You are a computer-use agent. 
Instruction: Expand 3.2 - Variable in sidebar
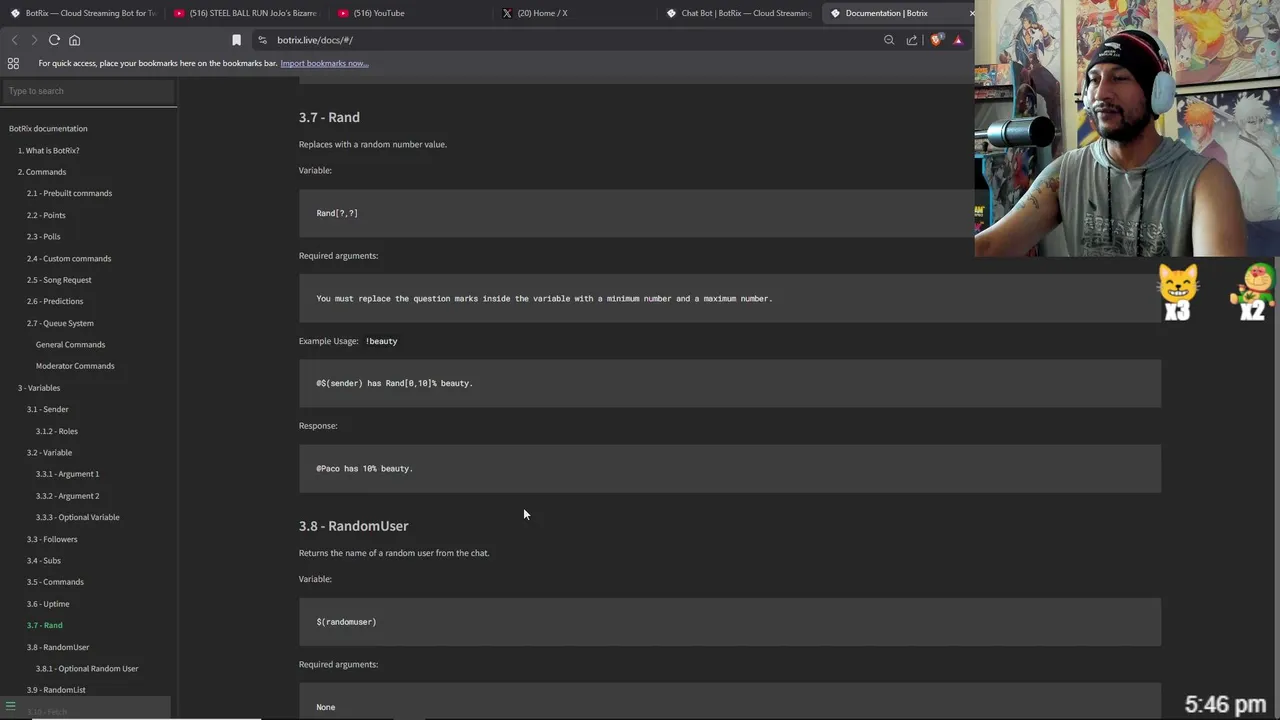point(49,453)
